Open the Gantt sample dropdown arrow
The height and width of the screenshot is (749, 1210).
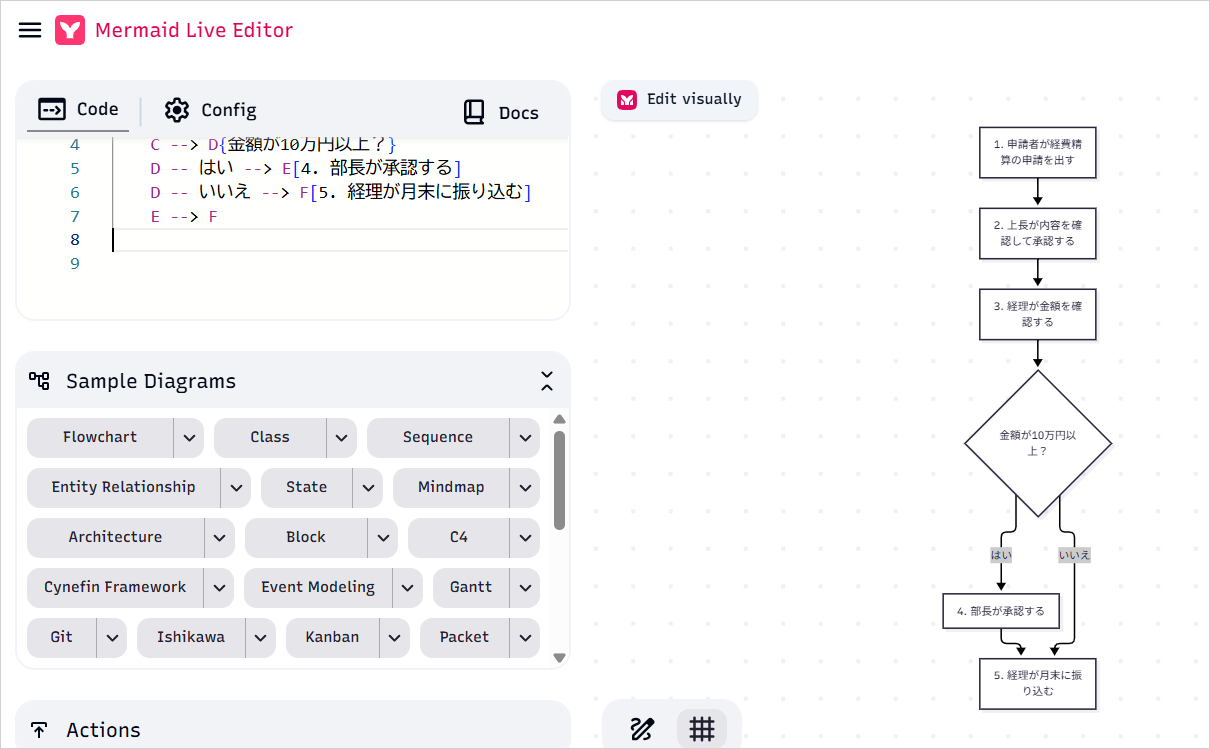(x=525, y=587)
